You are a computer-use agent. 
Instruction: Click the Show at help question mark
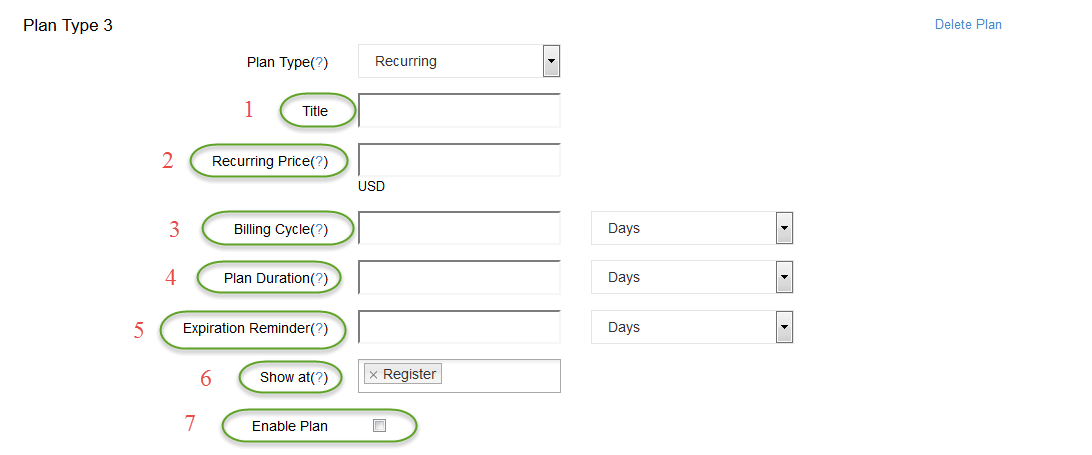coord(318,378)
